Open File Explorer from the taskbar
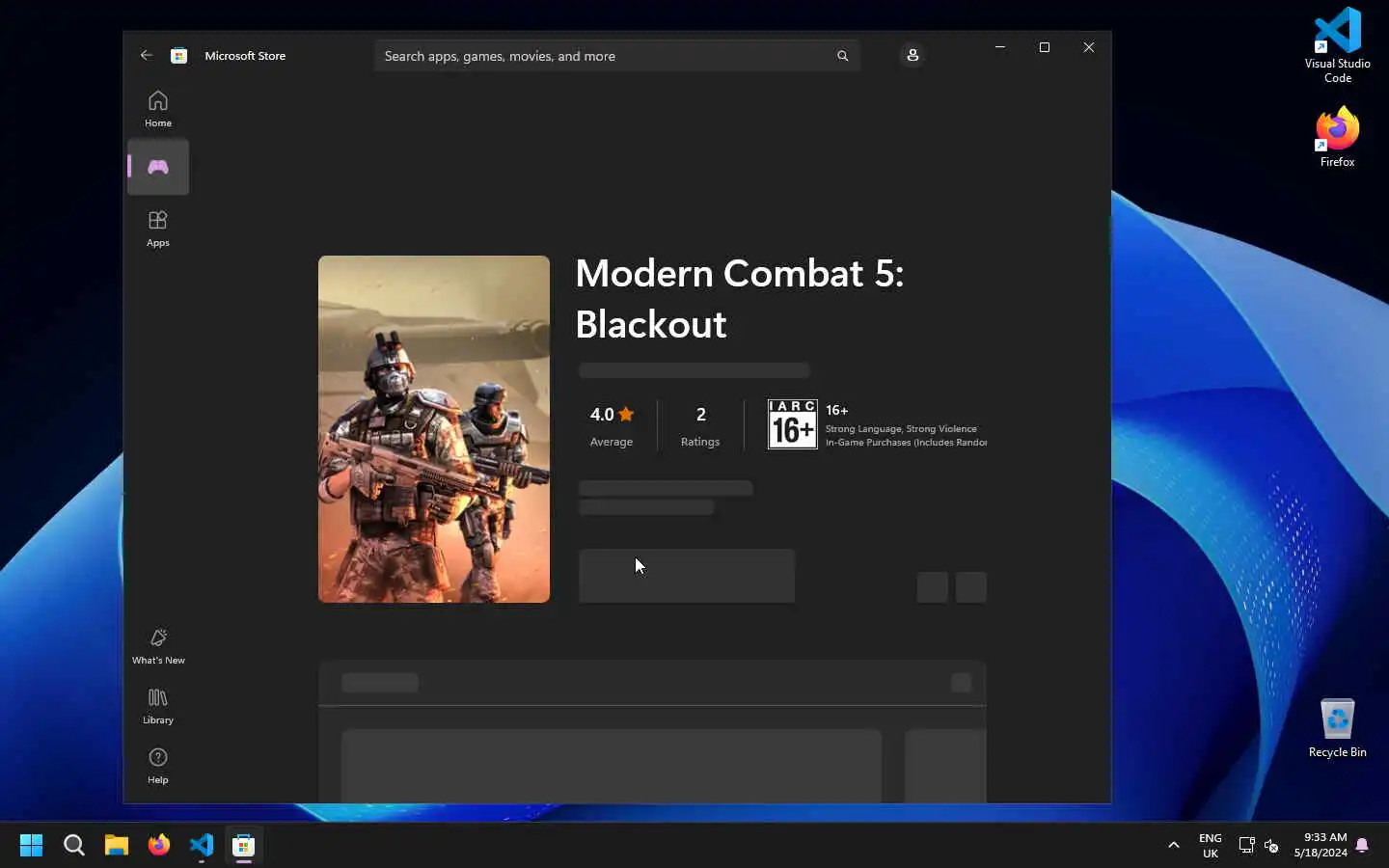The height and width of the screenshot is (868, 1389). (x=116, y=845)
